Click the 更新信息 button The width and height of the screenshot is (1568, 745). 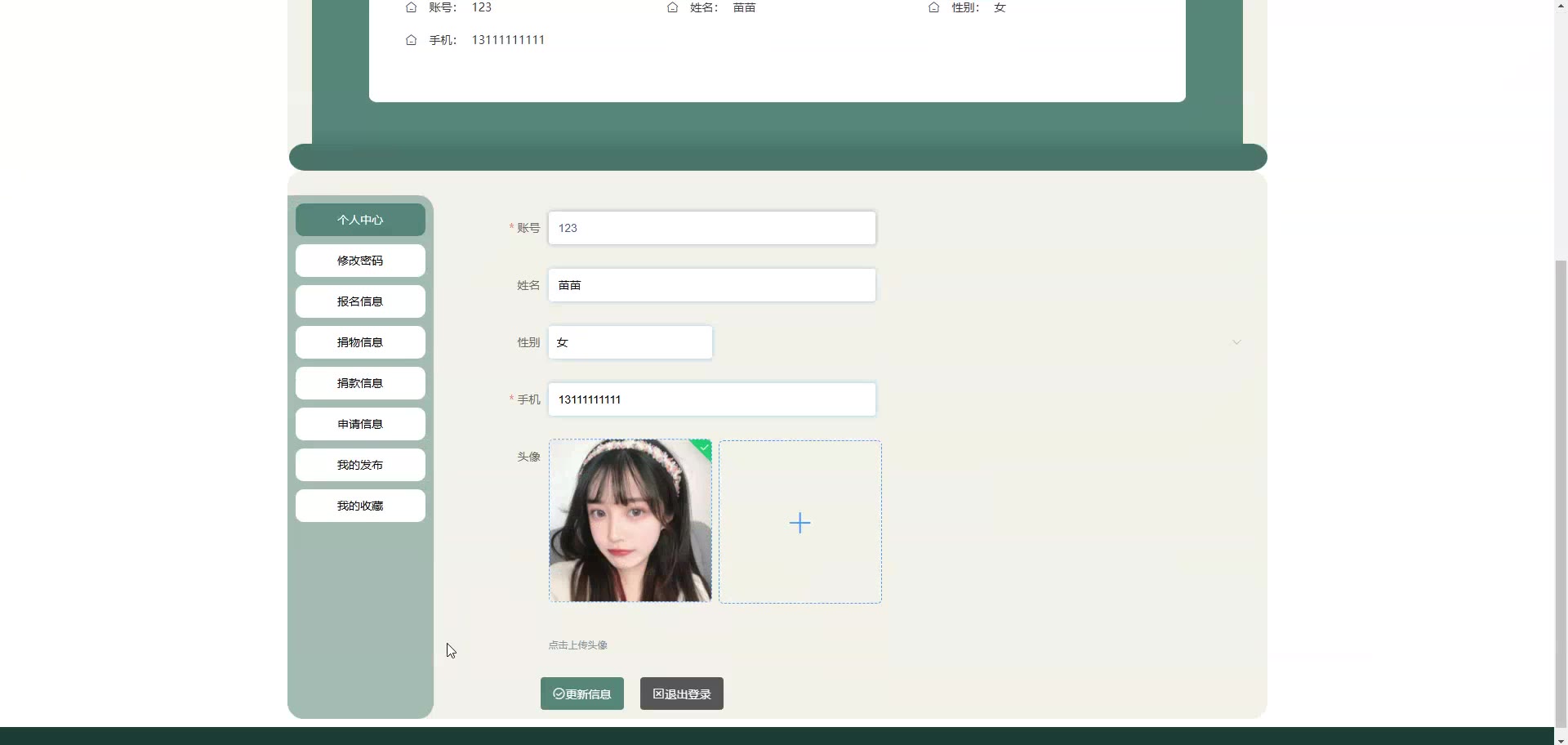582,694
